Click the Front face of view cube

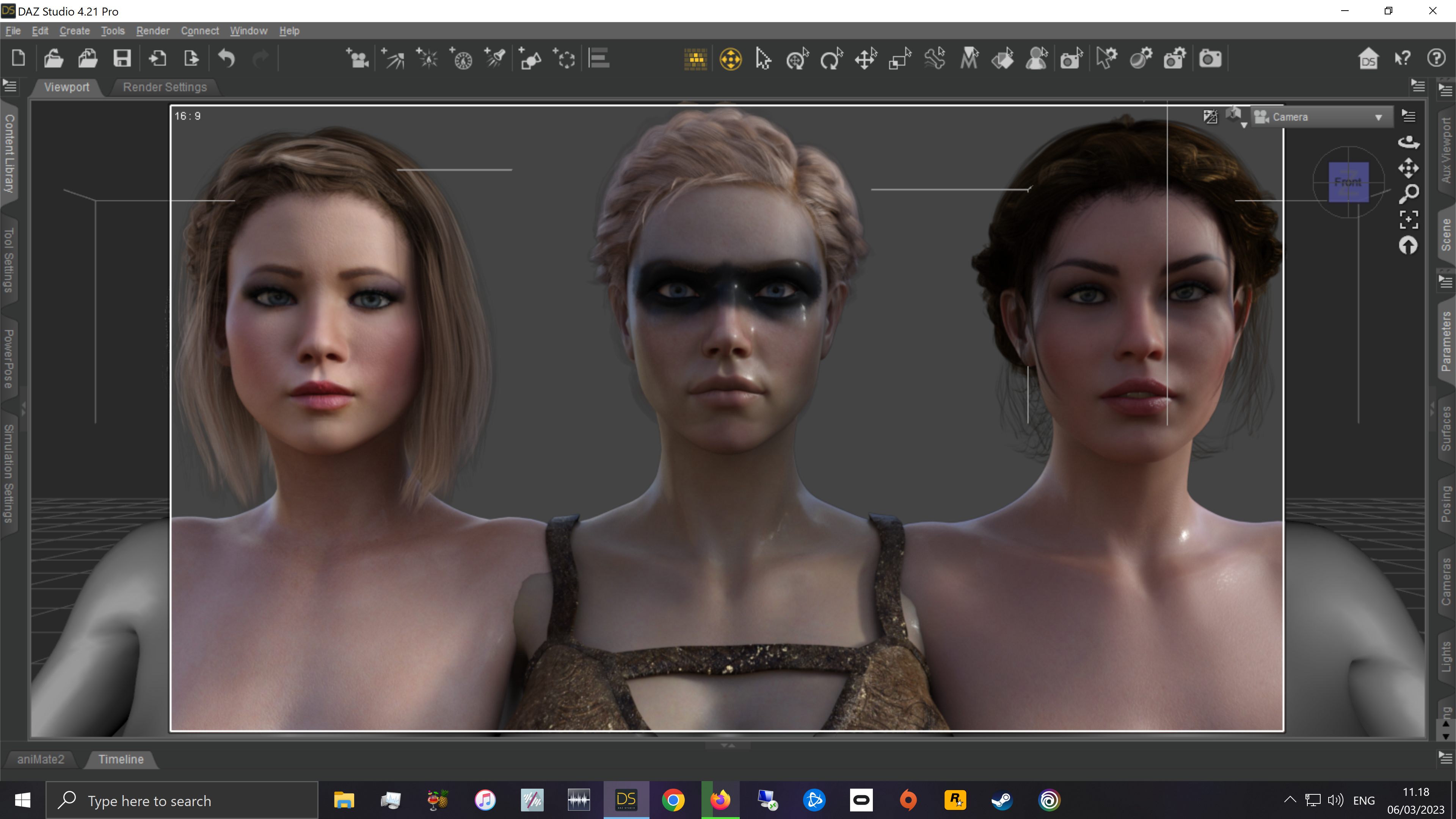click(x=1348, y=182)
